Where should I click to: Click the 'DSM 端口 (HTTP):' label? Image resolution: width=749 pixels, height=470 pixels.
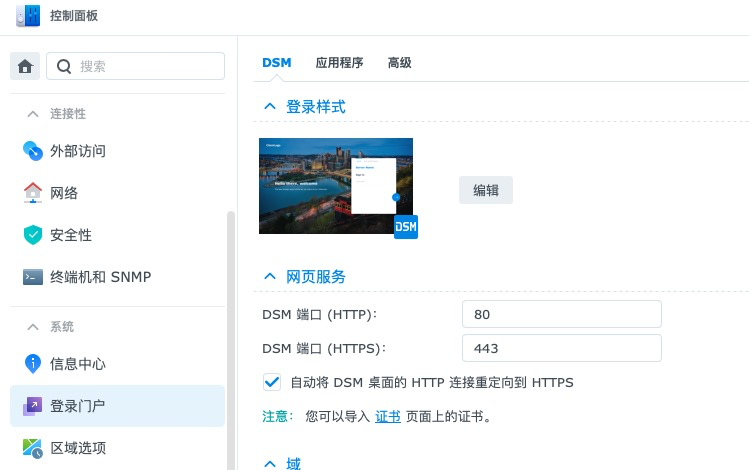(320, 314)
